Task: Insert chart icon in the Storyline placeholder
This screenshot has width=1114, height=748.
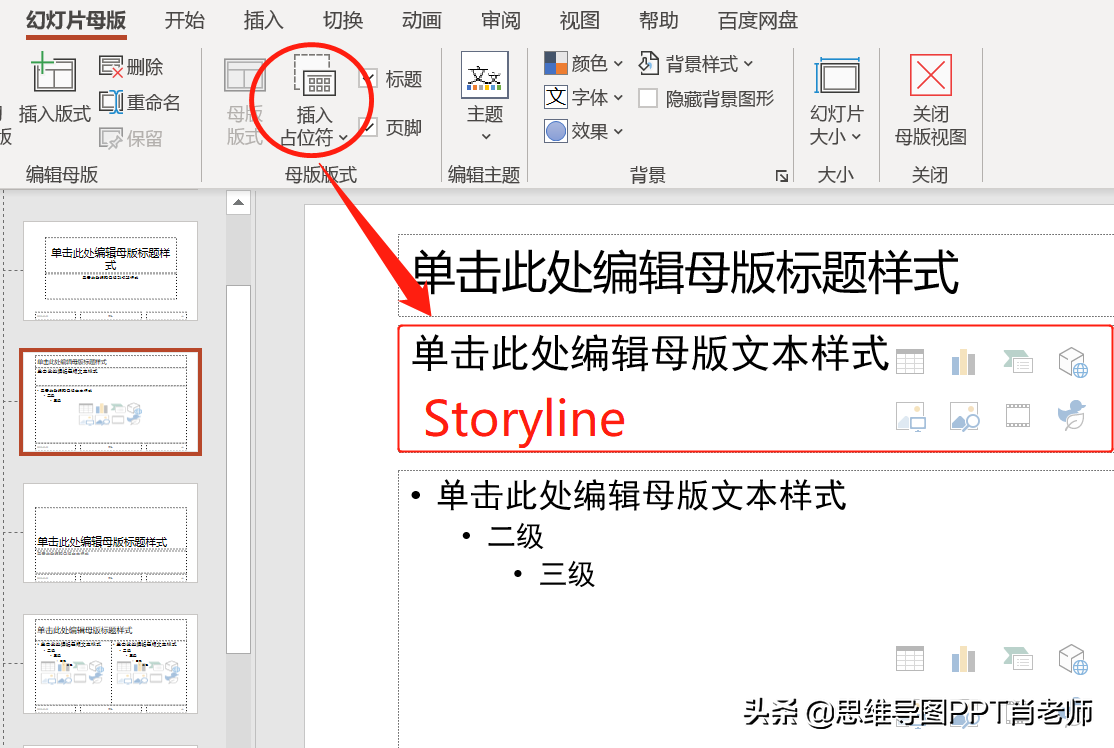Action: (963, 362)
